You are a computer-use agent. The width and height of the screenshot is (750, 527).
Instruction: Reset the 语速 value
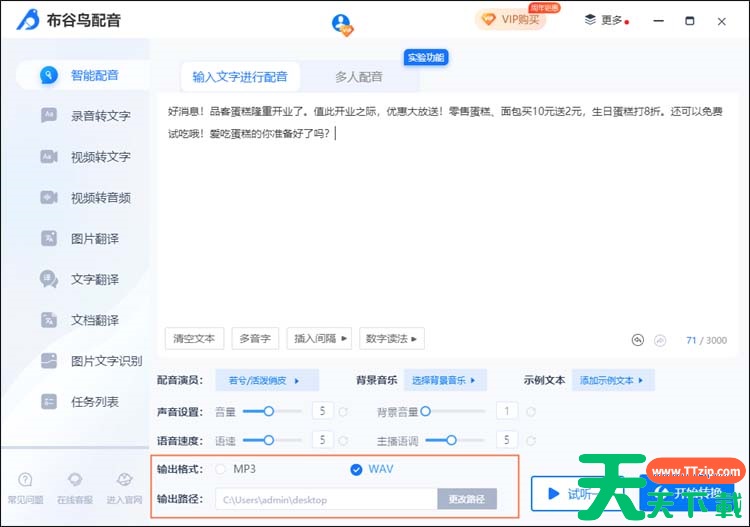tap(343, 441)
